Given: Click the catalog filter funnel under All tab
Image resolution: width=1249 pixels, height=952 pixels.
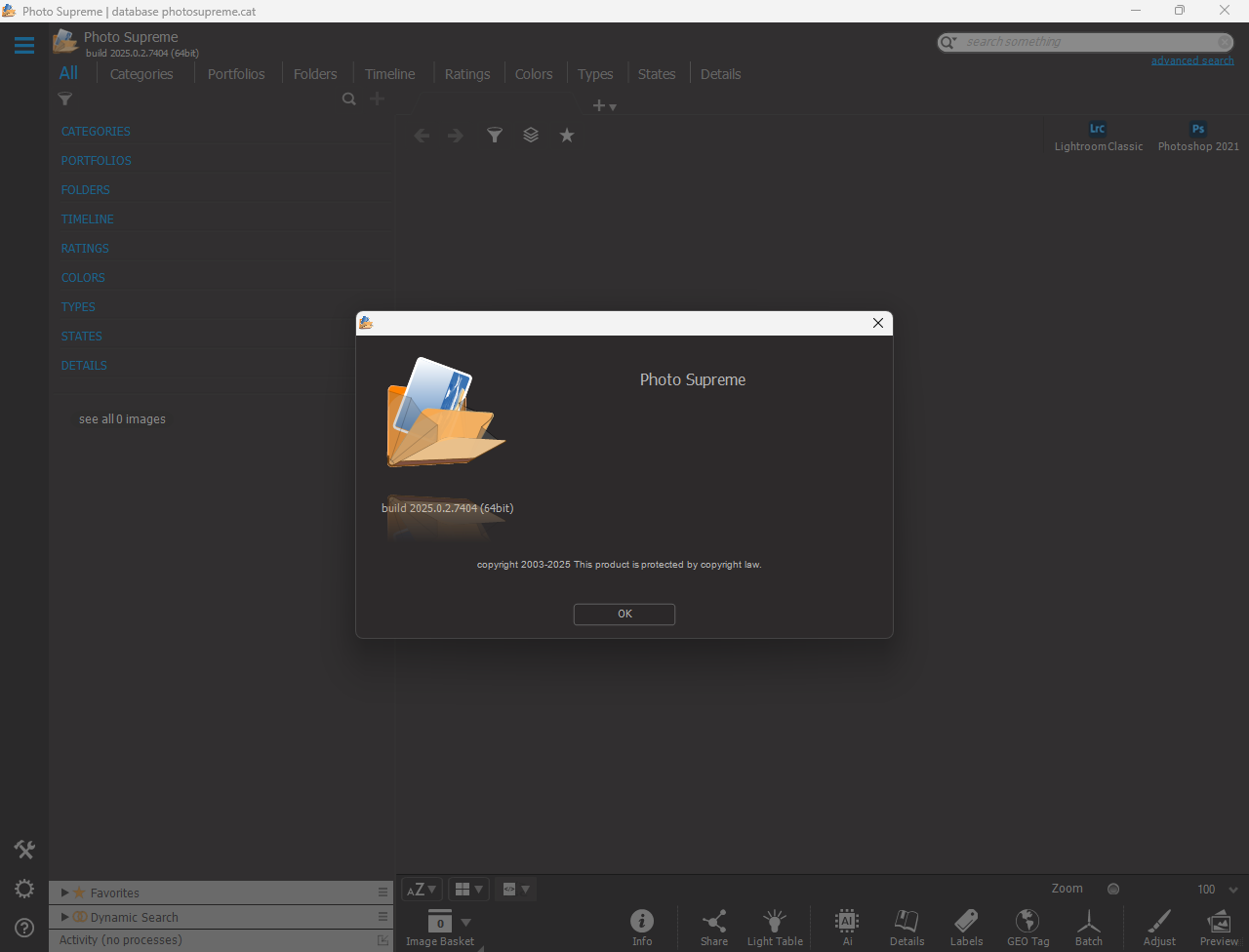Looking at the screenshot, I should (65, 99).
